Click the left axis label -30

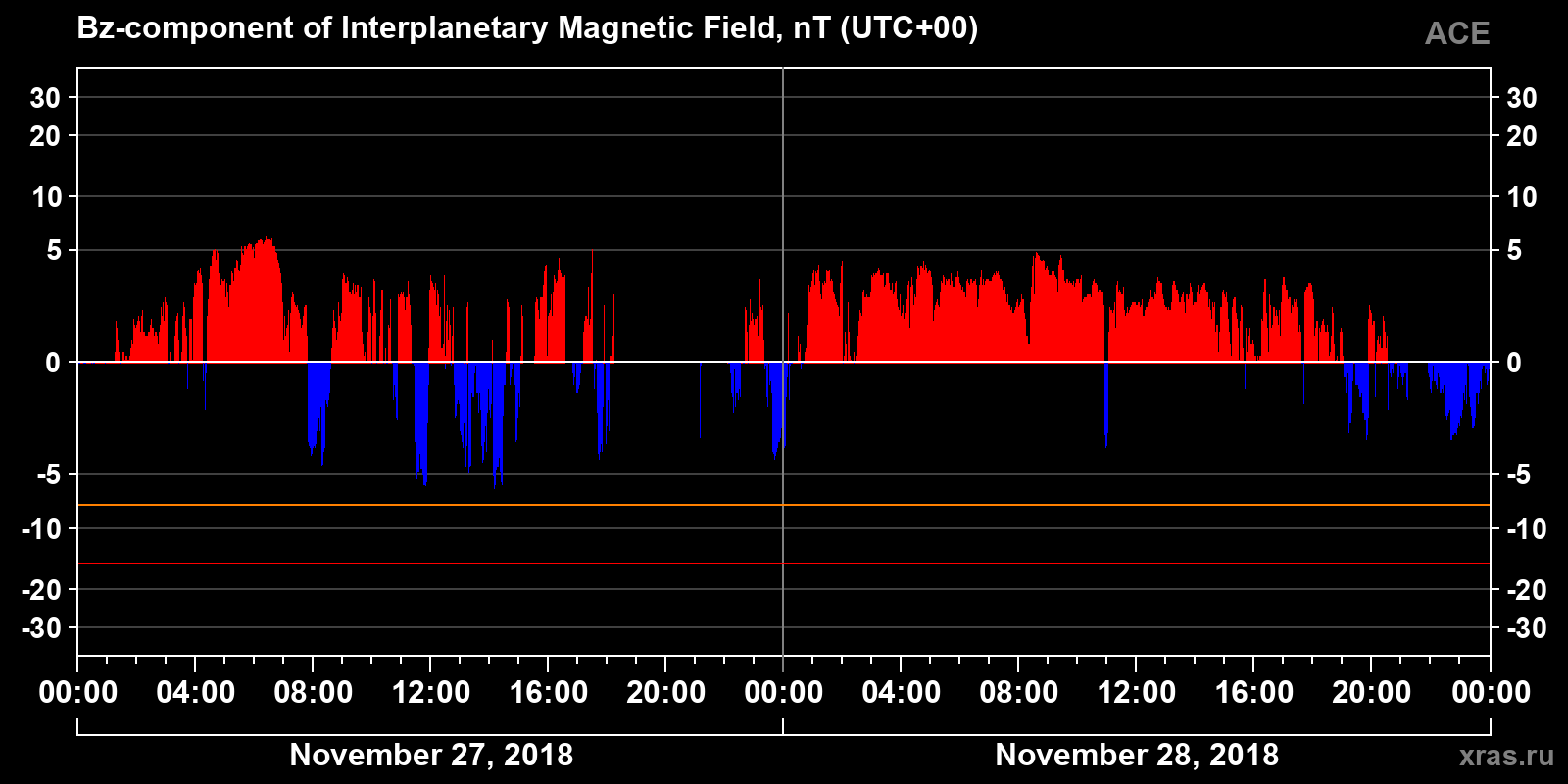click(x=41, y=628)
